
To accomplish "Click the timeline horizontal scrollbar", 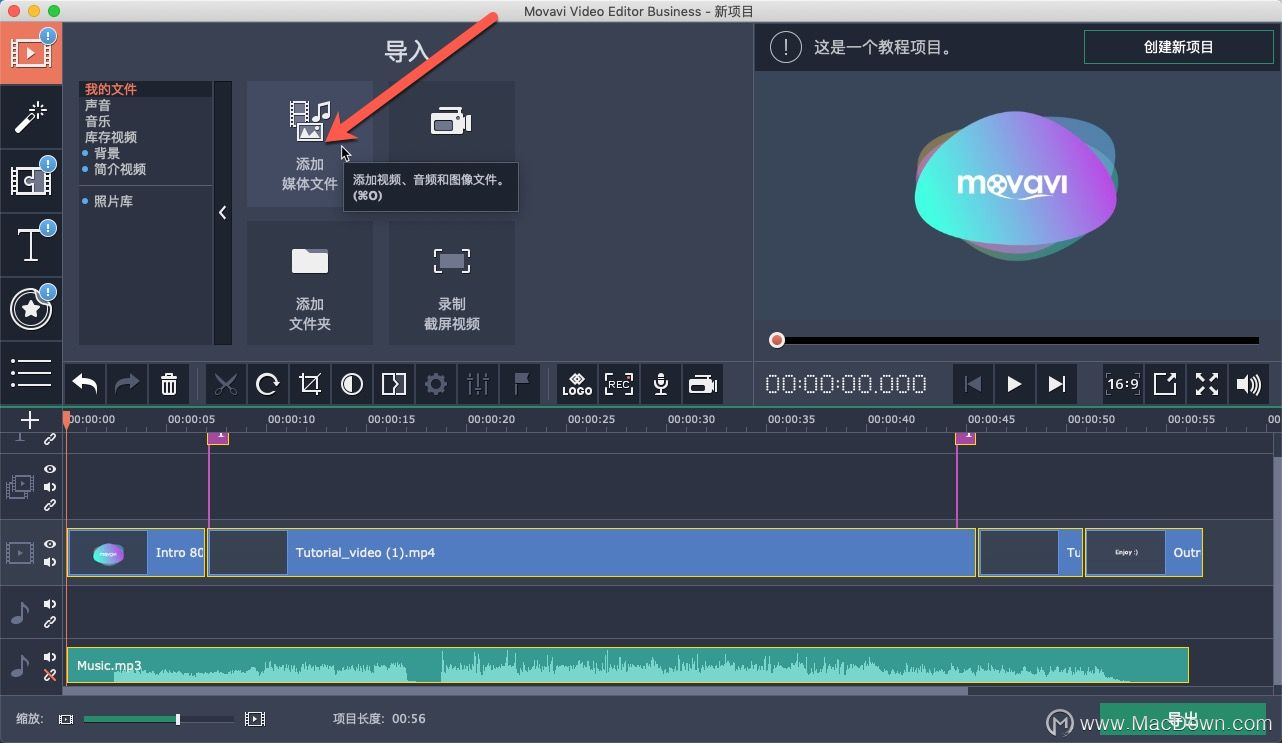I will click(x=517, y=690).
